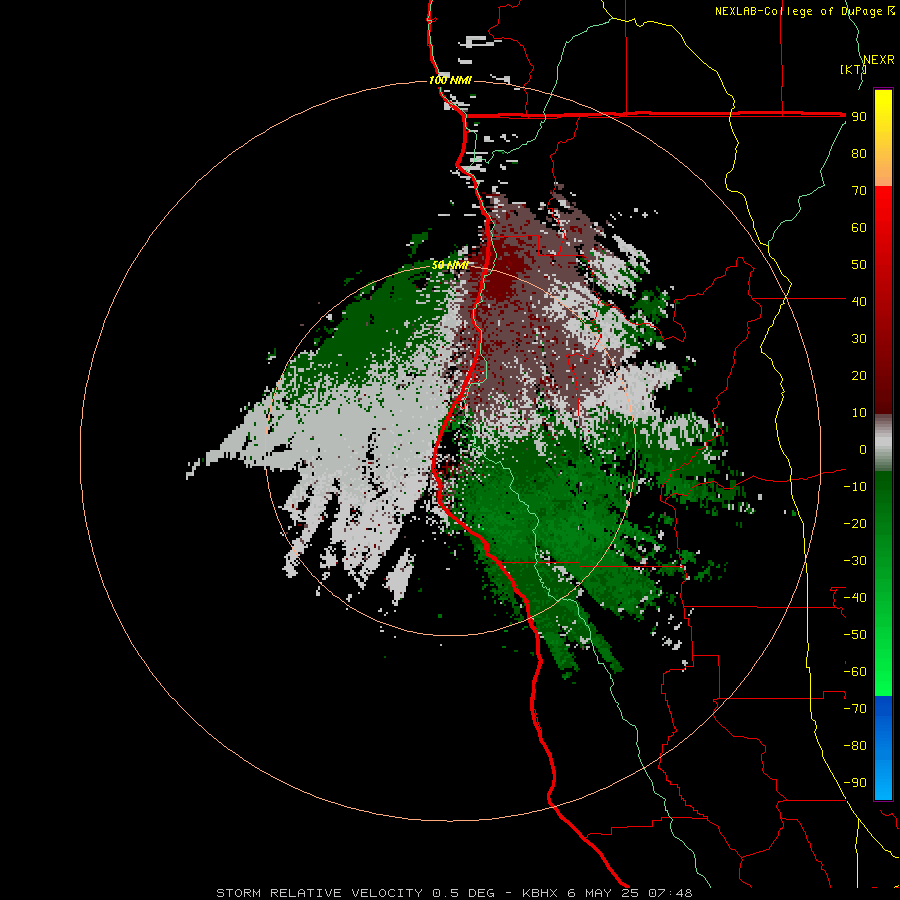Screen dimensions: 900x900
Task: Click the 0 value on velocity scale
Action: [x=863, y=450]
